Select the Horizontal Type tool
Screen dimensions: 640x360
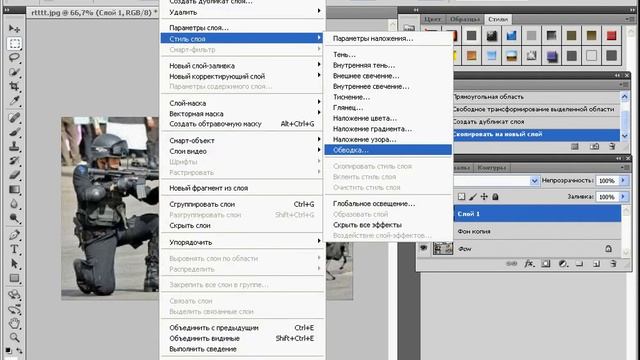coord(14,249)
